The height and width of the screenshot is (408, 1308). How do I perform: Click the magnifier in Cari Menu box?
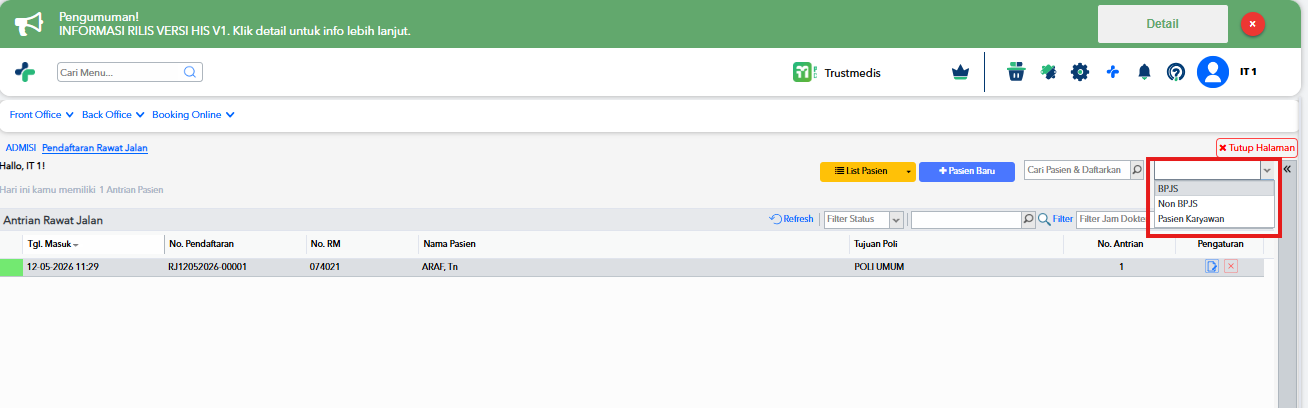190,72
